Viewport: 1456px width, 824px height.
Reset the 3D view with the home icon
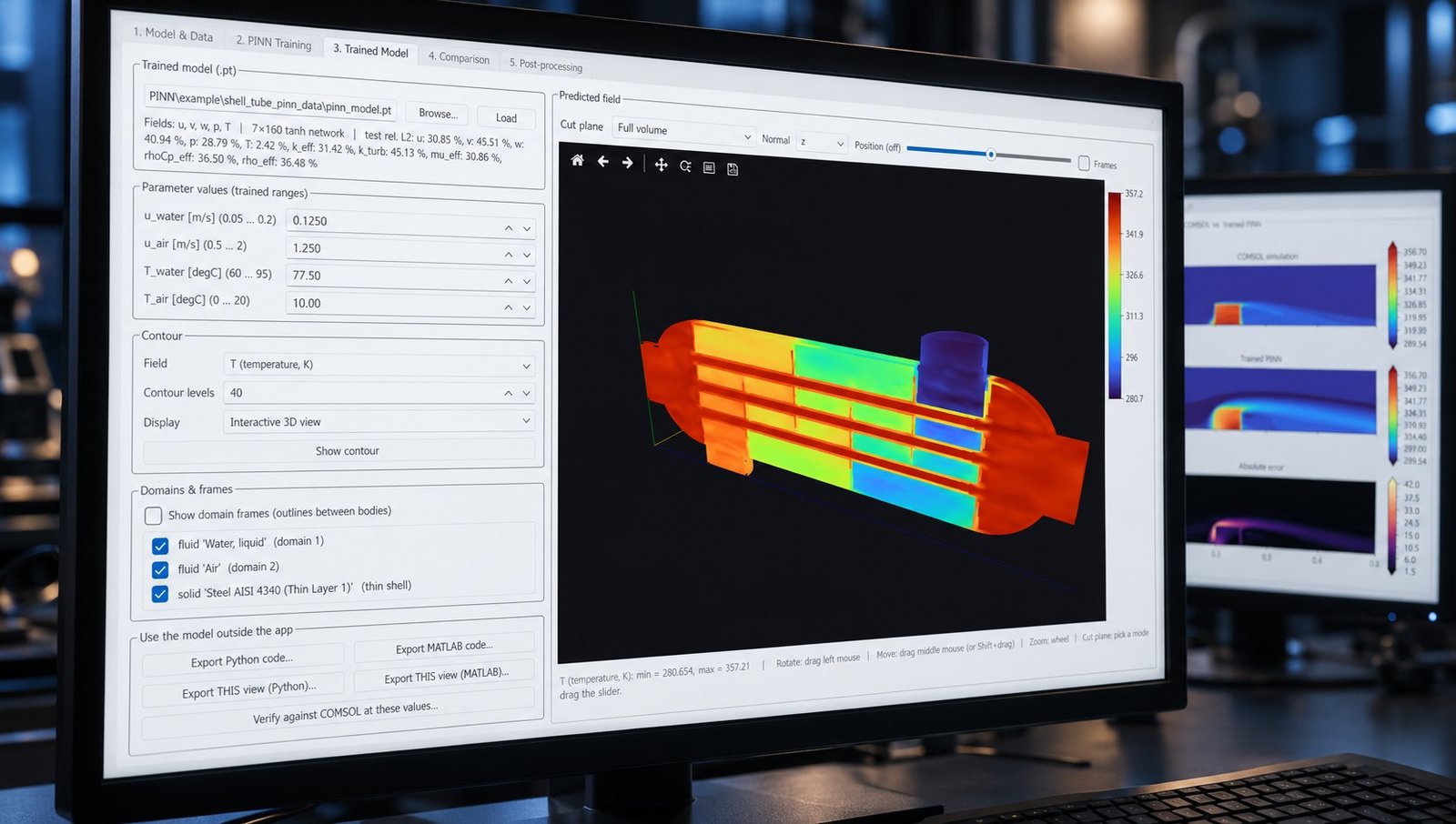pos(577,161)
